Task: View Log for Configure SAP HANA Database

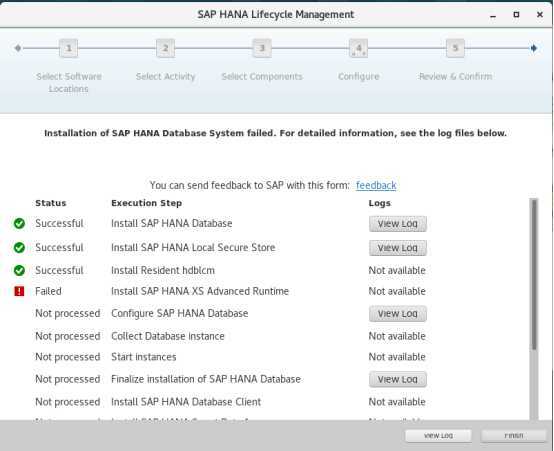Action: pyautogui.click(x=398, y=314)
